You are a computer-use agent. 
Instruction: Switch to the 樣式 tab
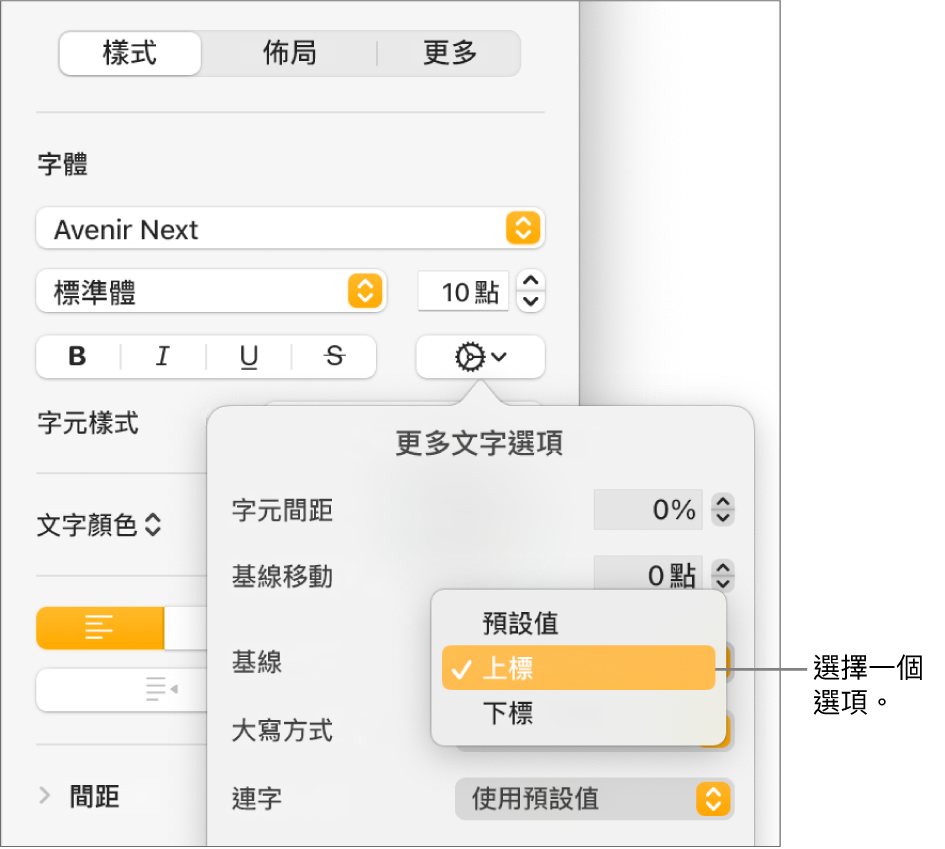pos(130,53)
